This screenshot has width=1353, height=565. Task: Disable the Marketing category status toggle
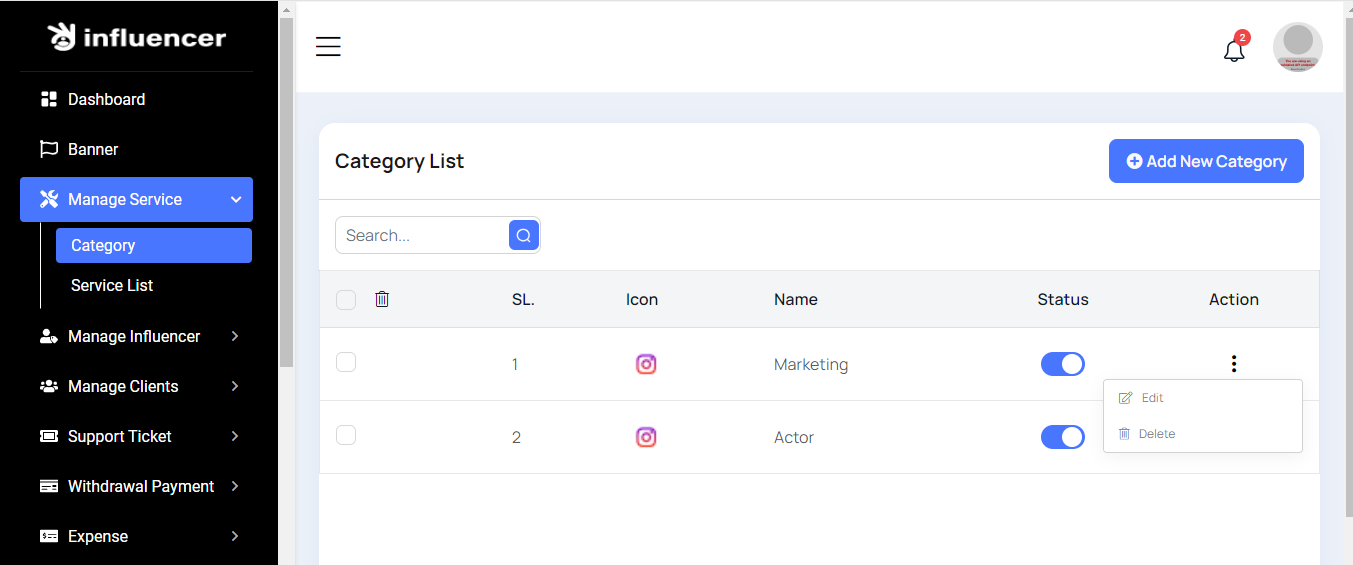tap(1062, 364)
